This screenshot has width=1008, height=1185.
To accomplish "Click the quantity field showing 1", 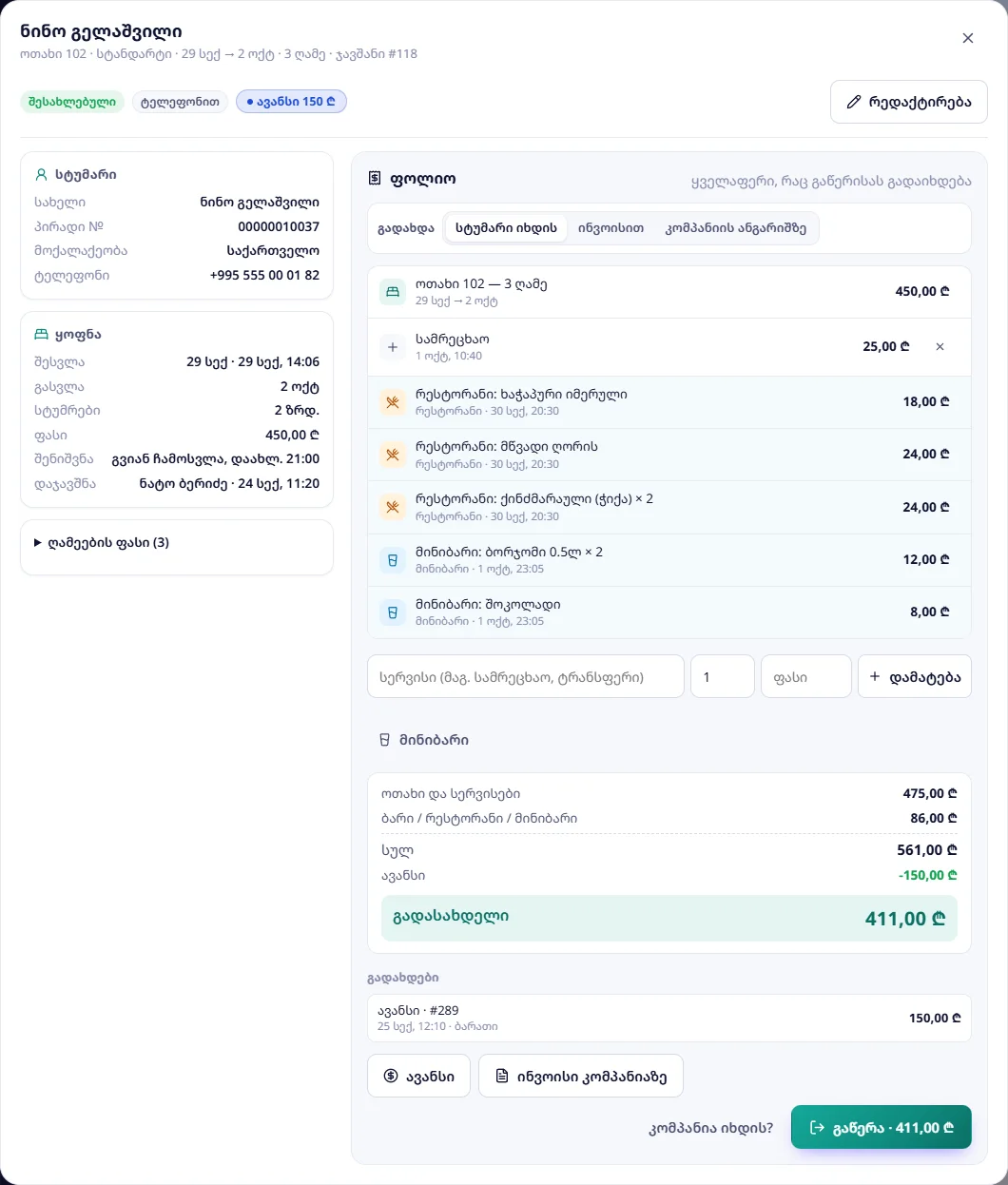I will 723,677.
